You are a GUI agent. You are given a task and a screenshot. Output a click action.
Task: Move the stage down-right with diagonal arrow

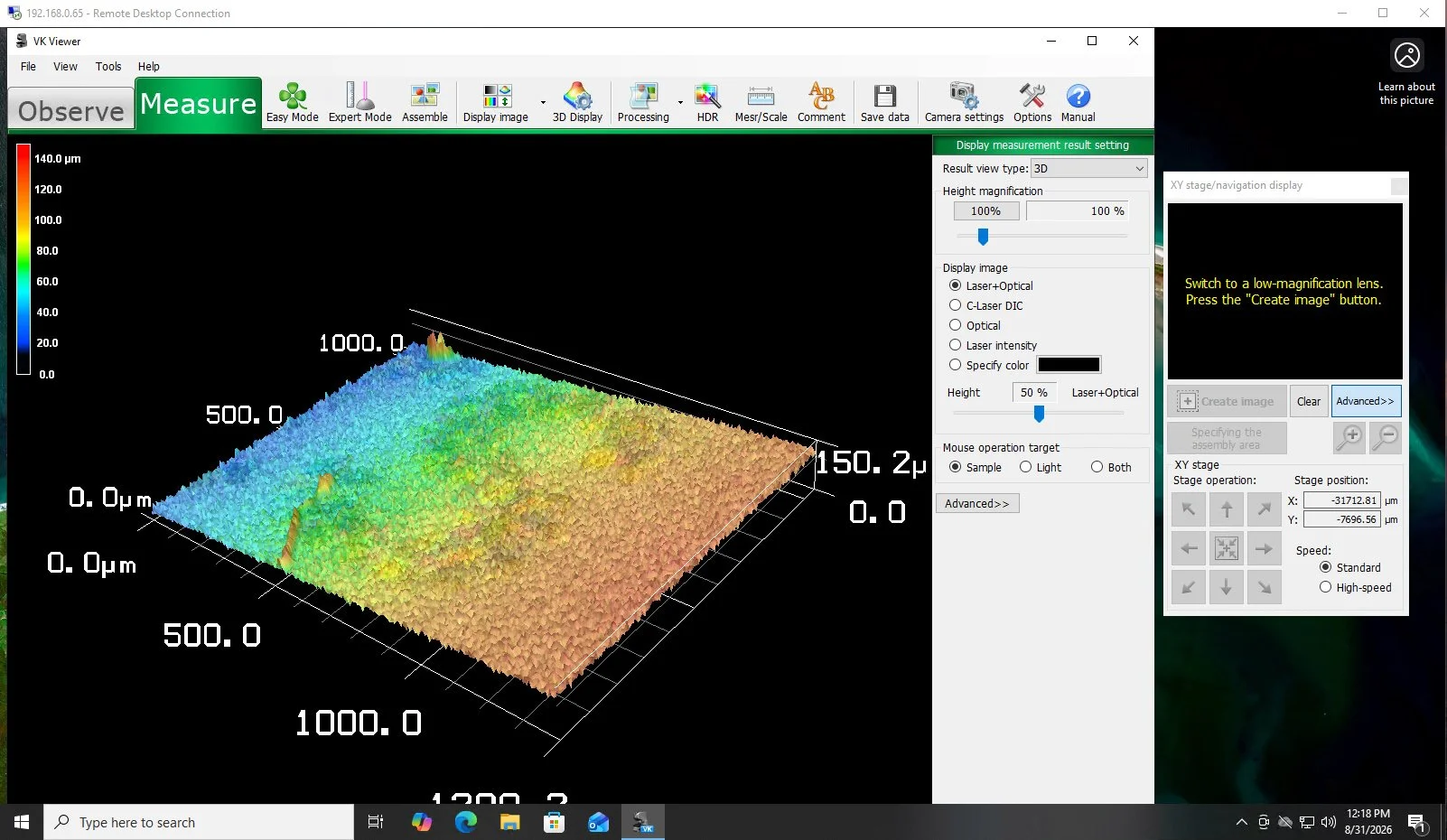pos(1265,587)
